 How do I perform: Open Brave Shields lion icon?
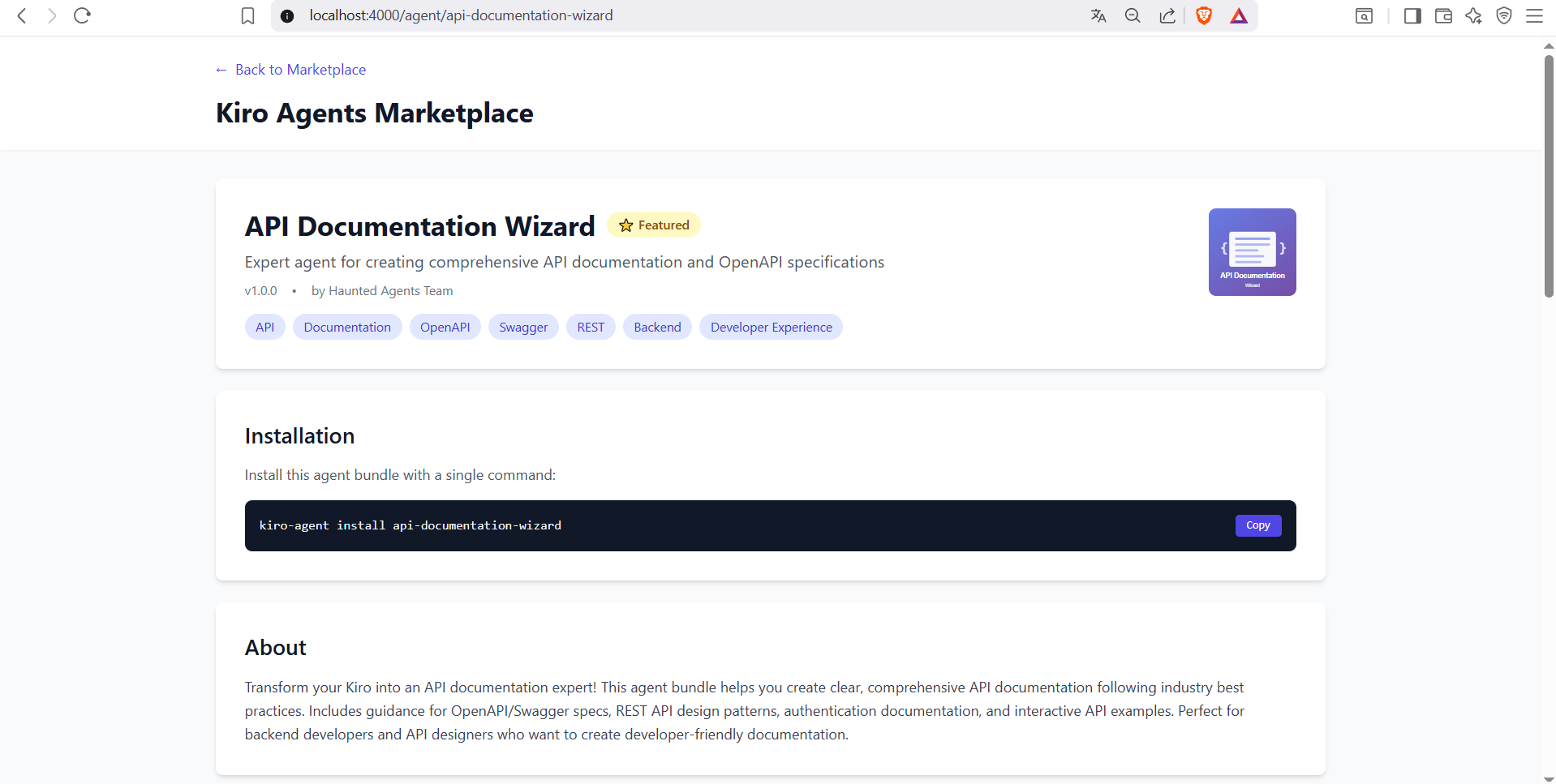(1204, 15)
